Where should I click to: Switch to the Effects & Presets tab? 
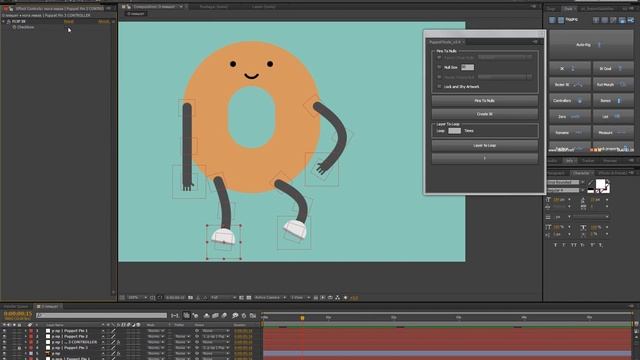(x=612, y=173)
